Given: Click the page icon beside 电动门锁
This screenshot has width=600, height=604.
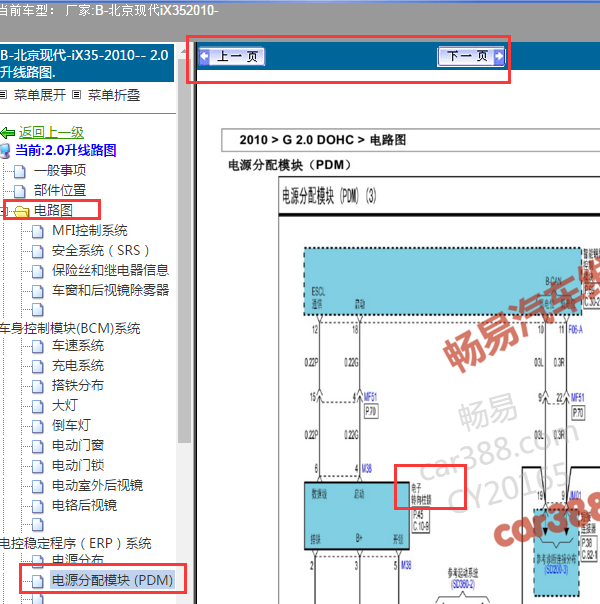Looking at the screenshot, I should click(37, 467).
